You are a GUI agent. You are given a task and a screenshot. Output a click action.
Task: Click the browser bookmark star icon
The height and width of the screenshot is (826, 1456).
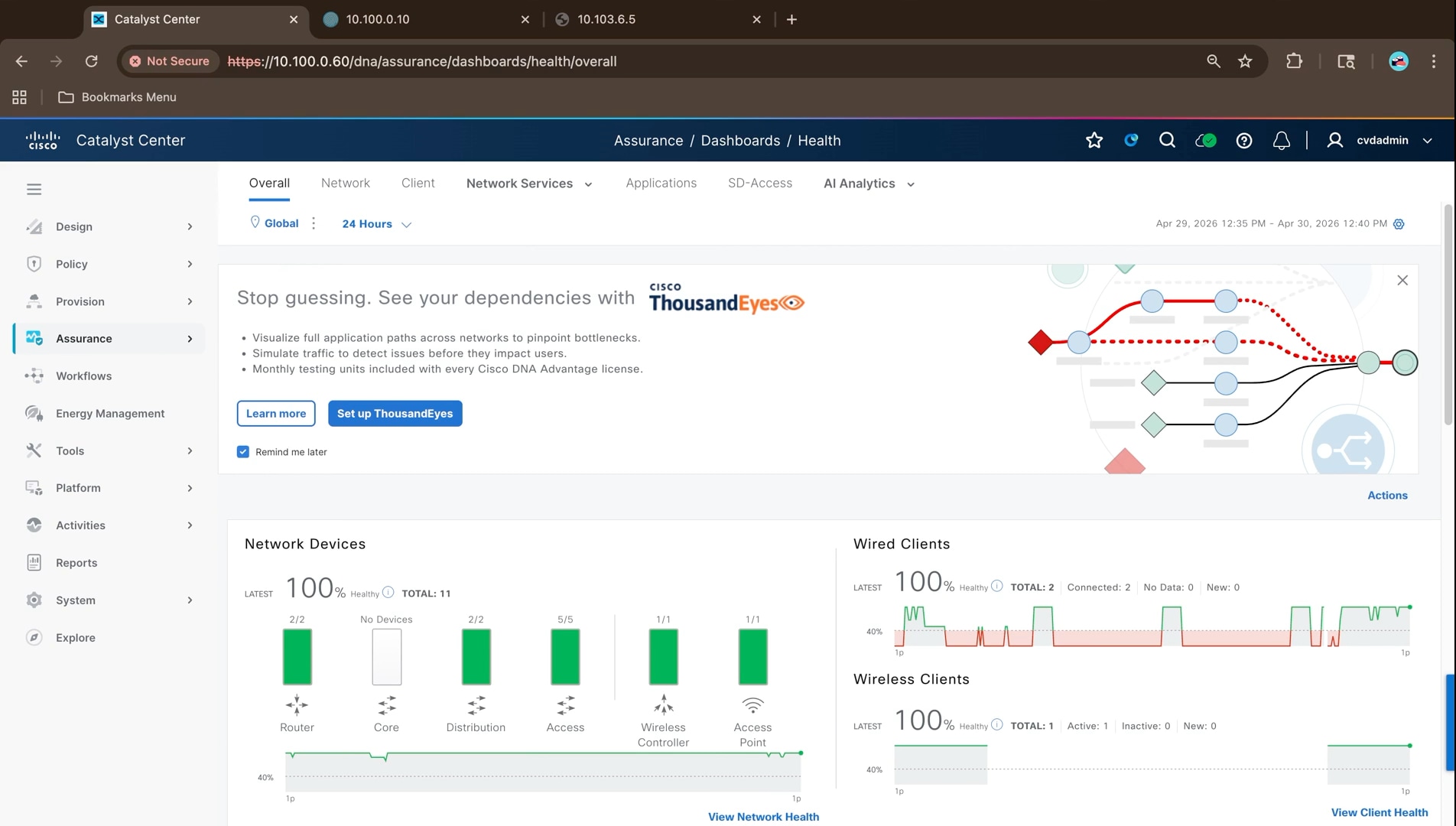click(1245, 61)
